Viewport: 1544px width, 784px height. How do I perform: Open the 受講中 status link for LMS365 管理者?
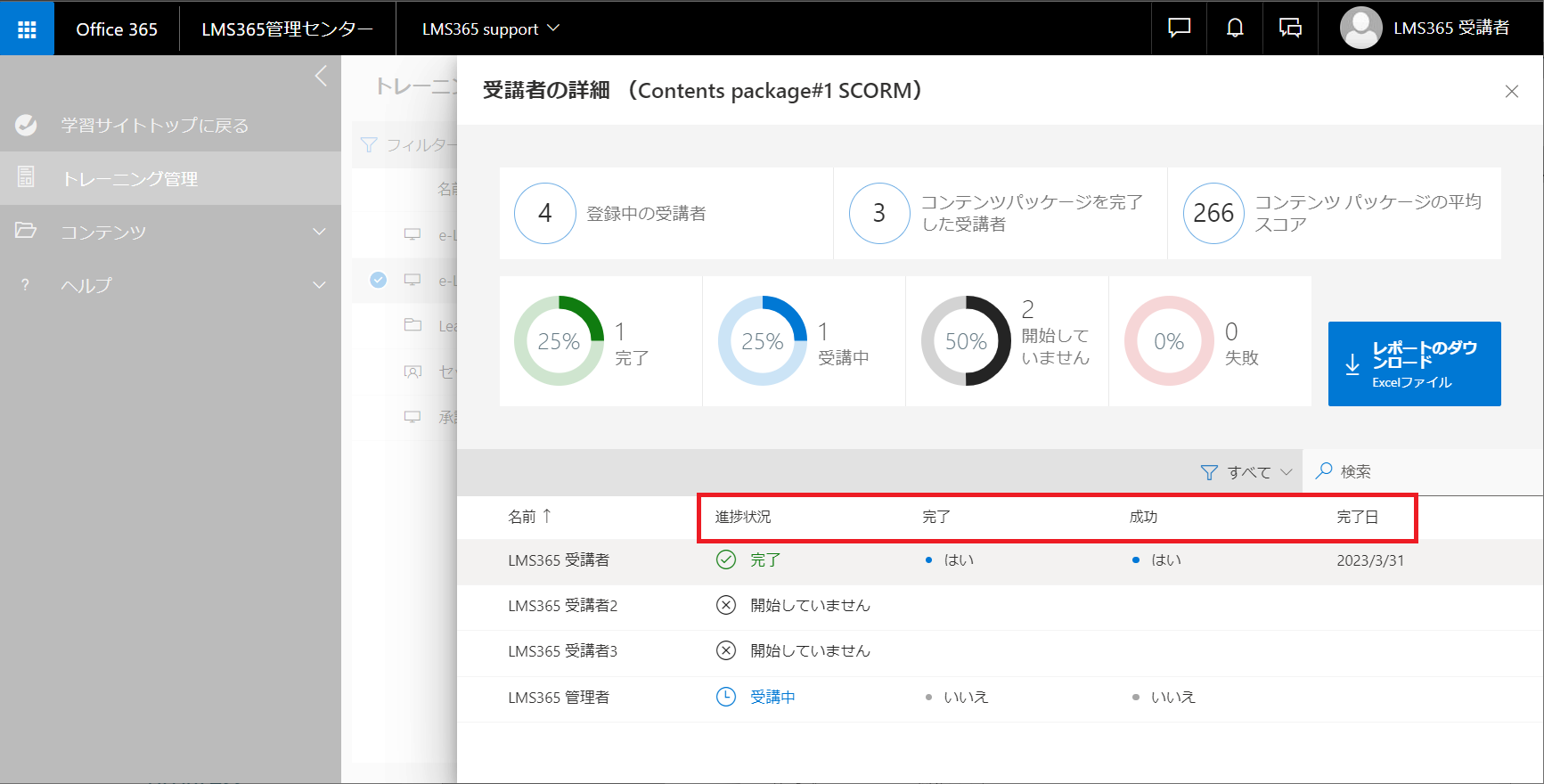pos(772,697)
